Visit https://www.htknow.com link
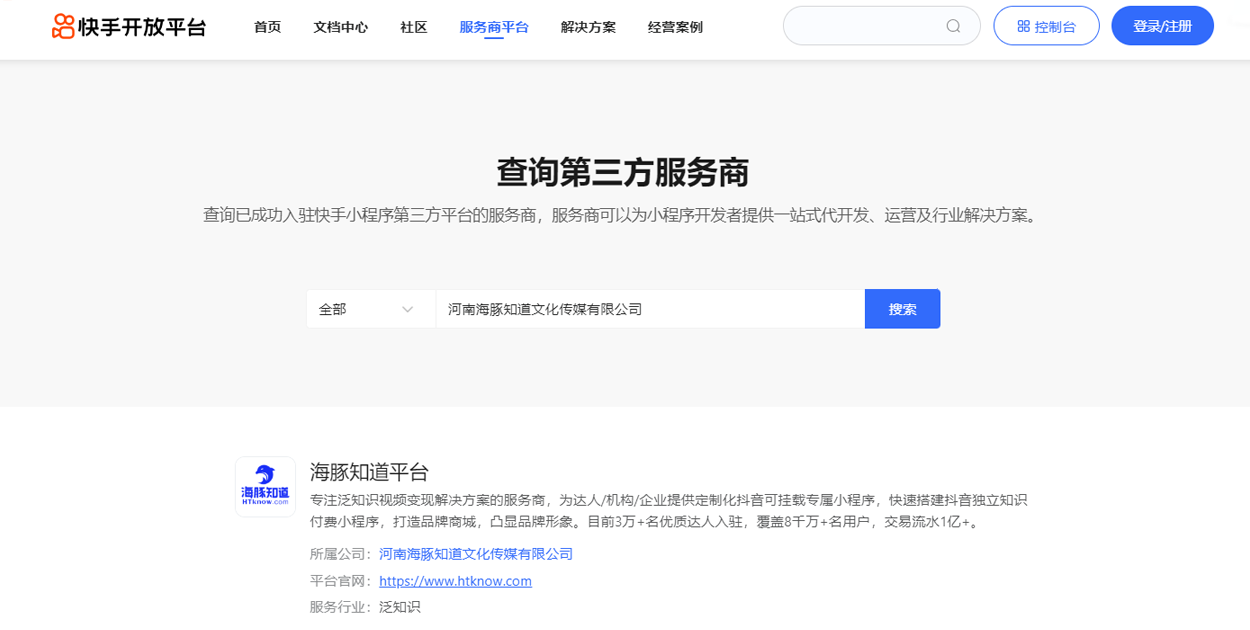Viewport: 1250px width, 630px height. click(455, 581)
